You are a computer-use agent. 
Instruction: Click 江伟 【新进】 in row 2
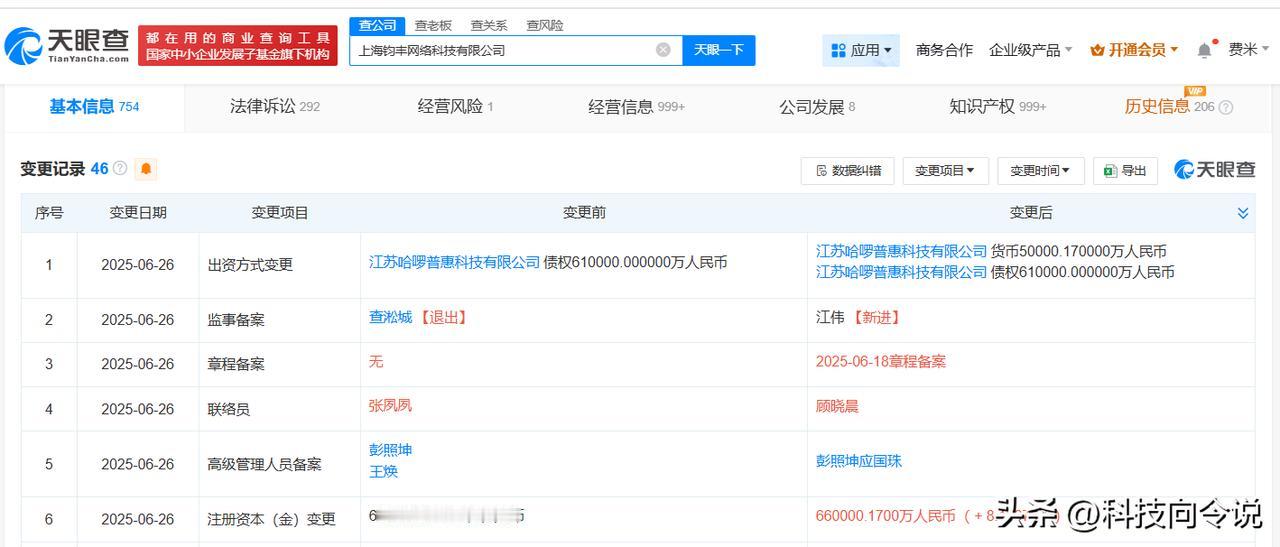pos(858,317)
